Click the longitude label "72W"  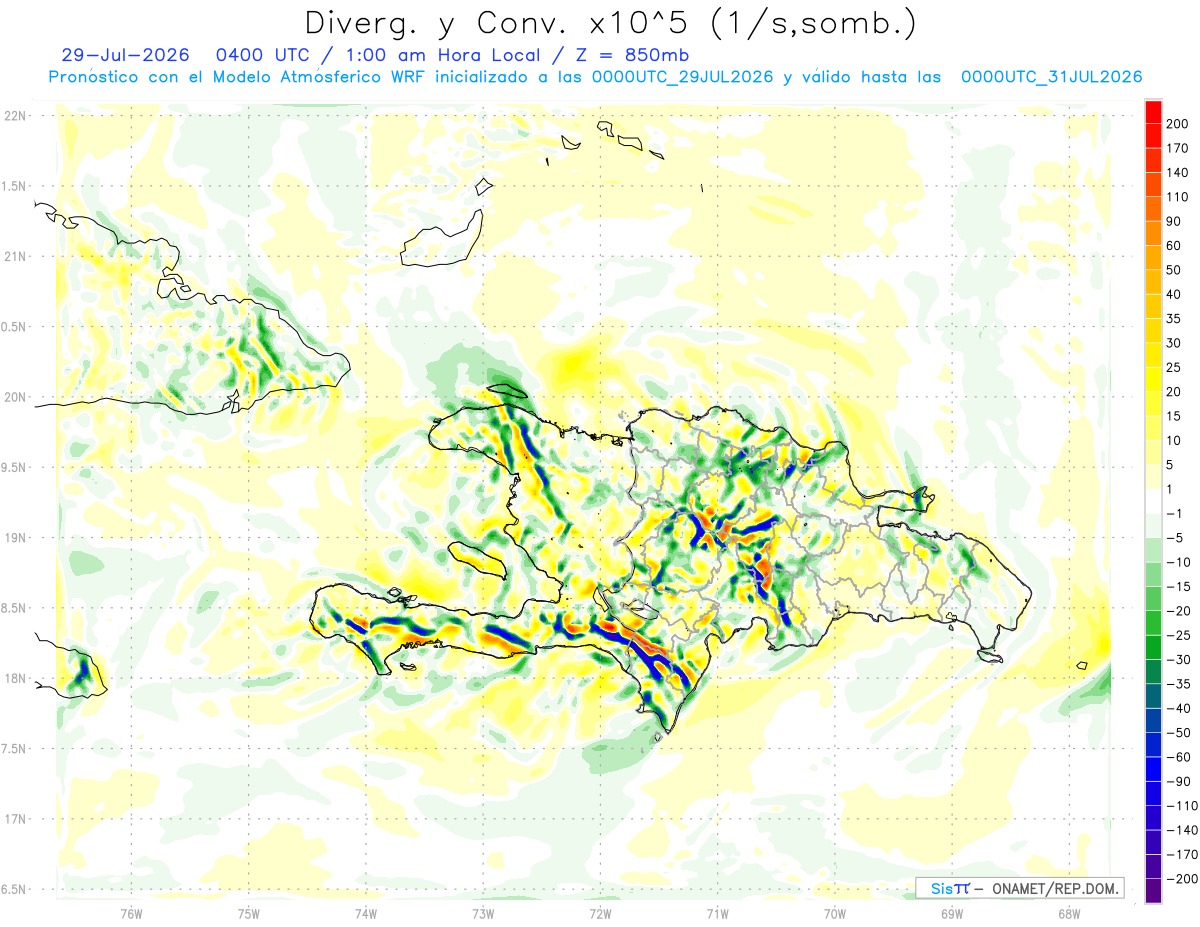pyautogui.click(x=600, y=913)
